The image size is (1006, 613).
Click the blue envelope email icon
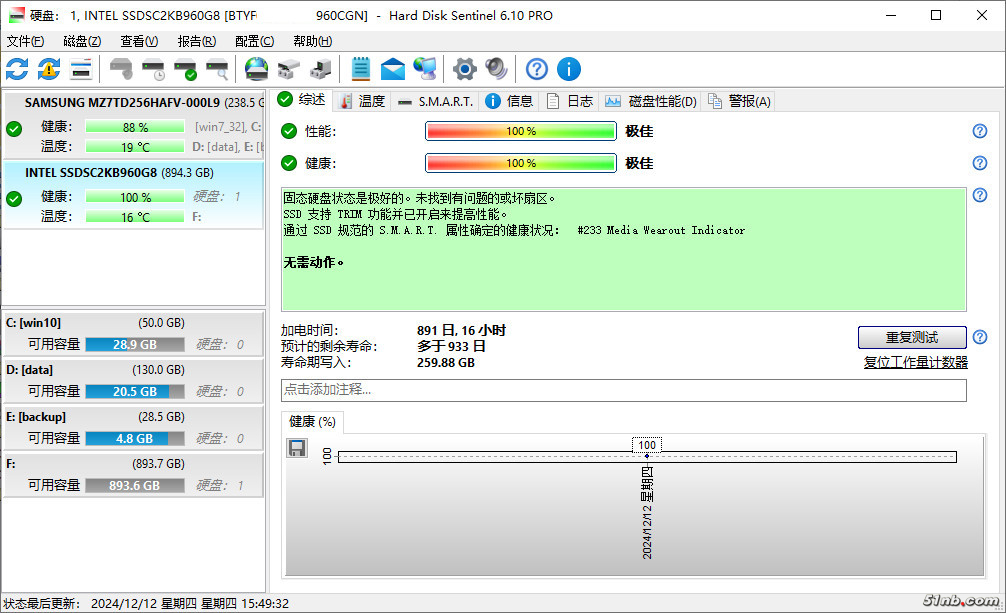click(393, 69)
